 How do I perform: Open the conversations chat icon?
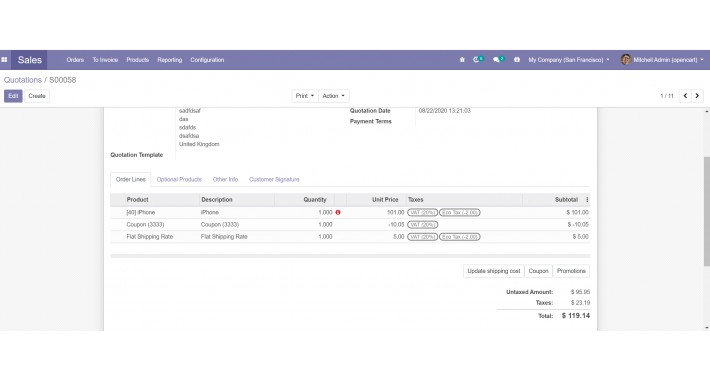pyautogui.click(x=498, y=59)
